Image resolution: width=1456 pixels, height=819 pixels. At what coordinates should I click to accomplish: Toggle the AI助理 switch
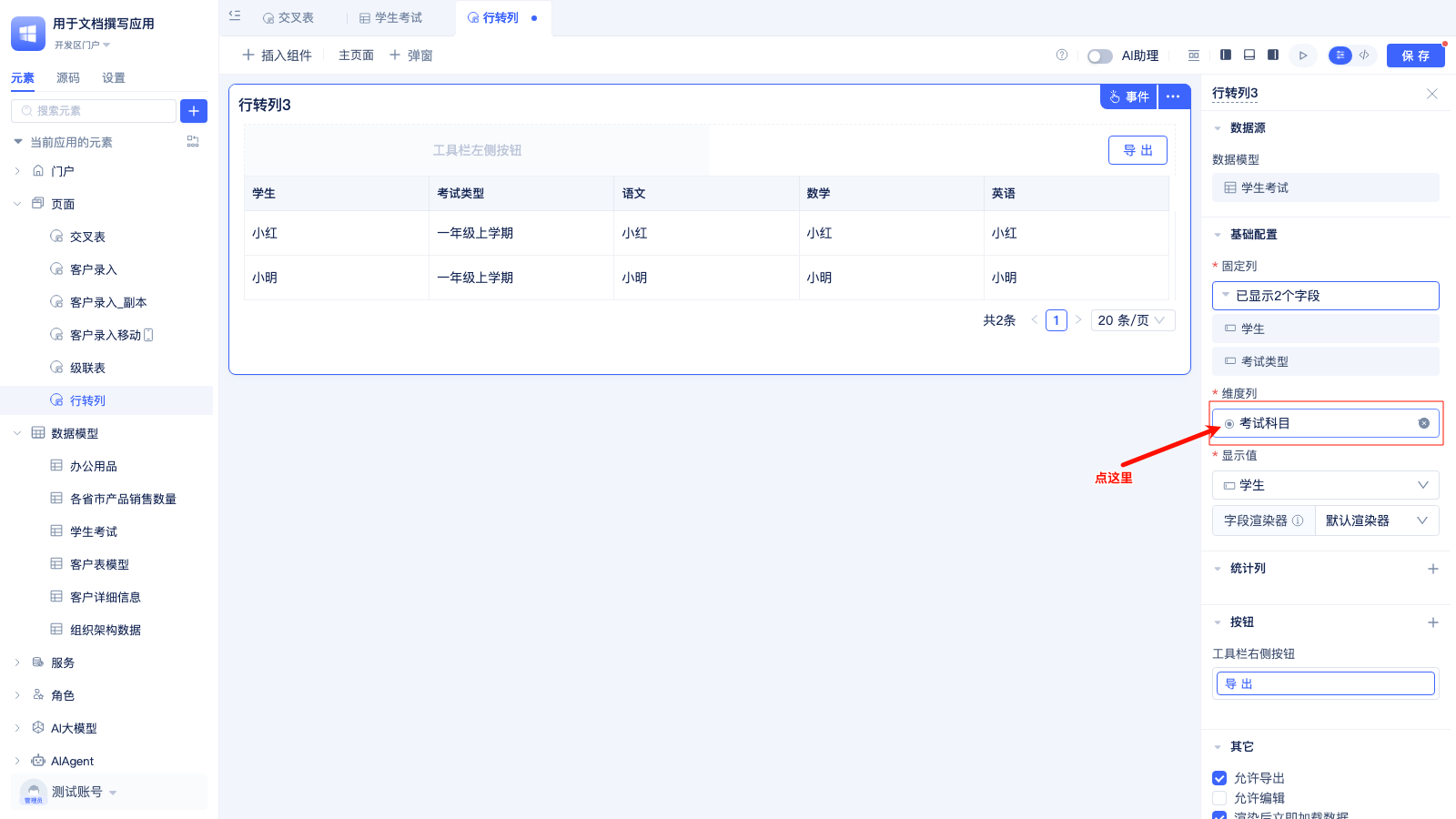click(1100, 56)
